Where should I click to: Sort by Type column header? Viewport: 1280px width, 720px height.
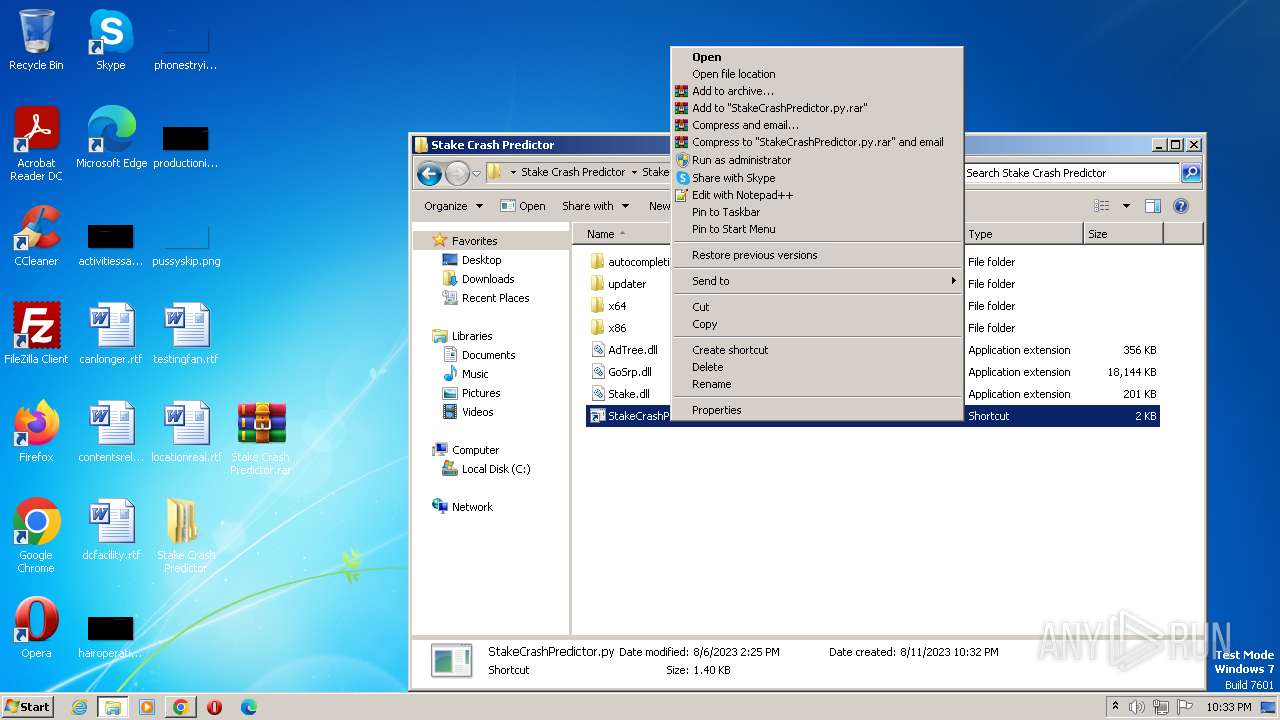pos(1024,234)
